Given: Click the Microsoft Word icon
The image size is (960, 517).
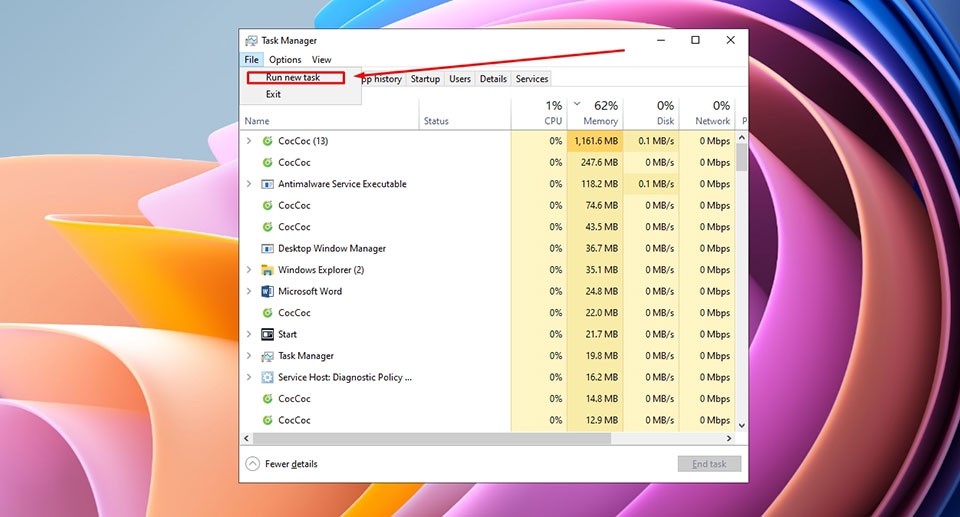Looking at the screenshot, I should click(268, 291).
